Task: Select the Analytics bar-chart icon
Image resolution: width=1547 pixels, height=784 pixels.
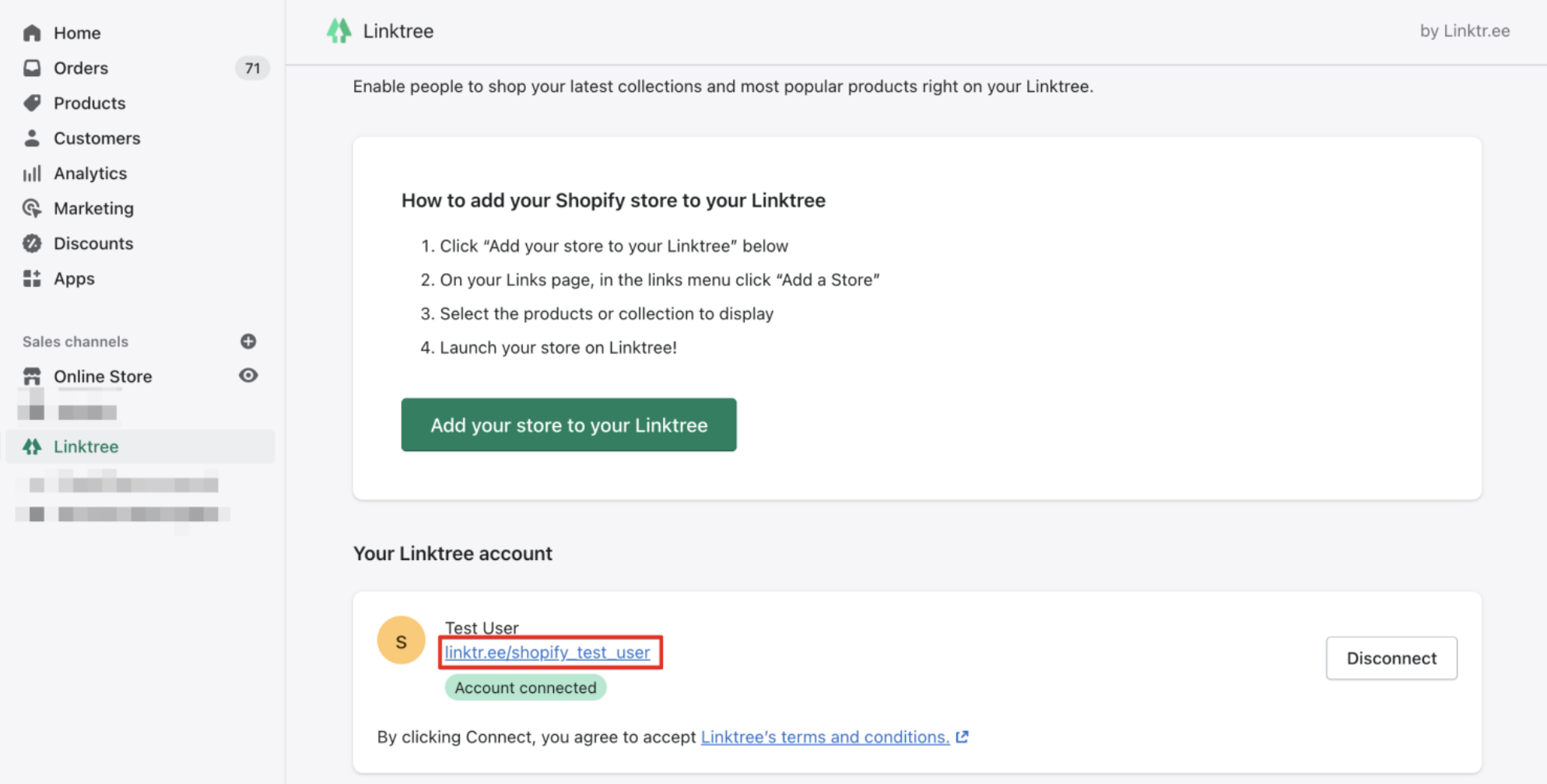Action: 32,173
